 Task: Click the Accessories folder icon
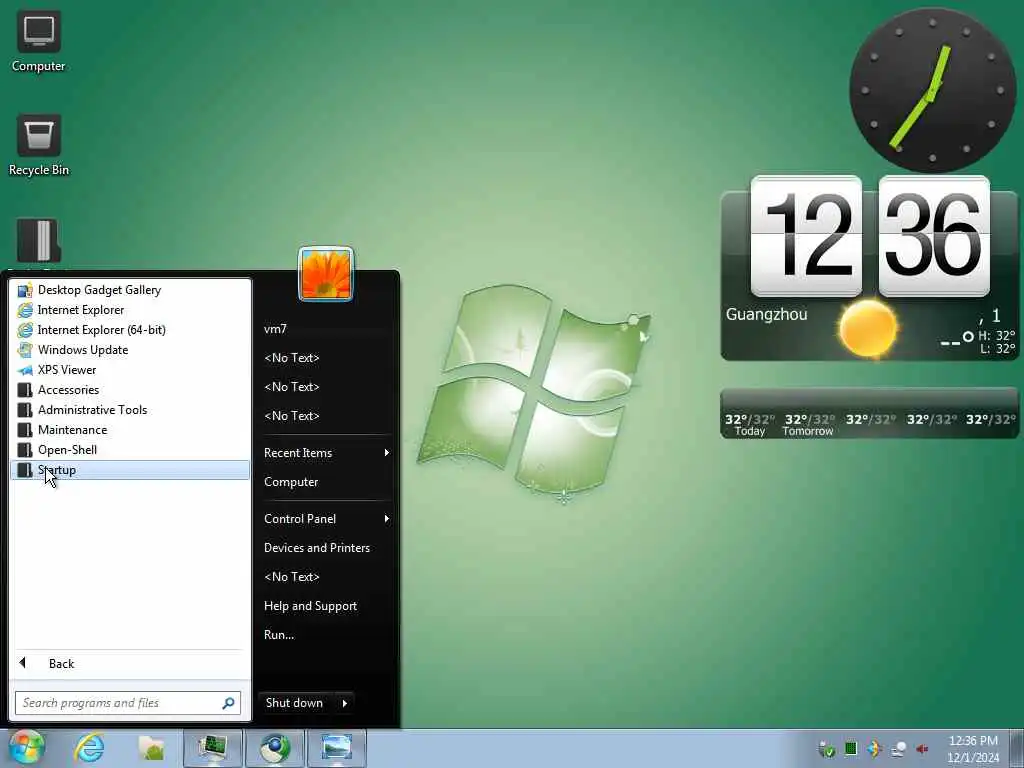coord(25,390)
